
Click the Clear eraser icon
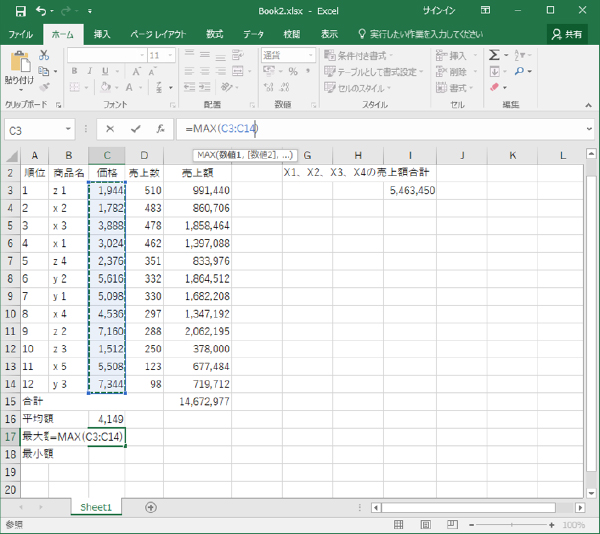pos(494,87)
